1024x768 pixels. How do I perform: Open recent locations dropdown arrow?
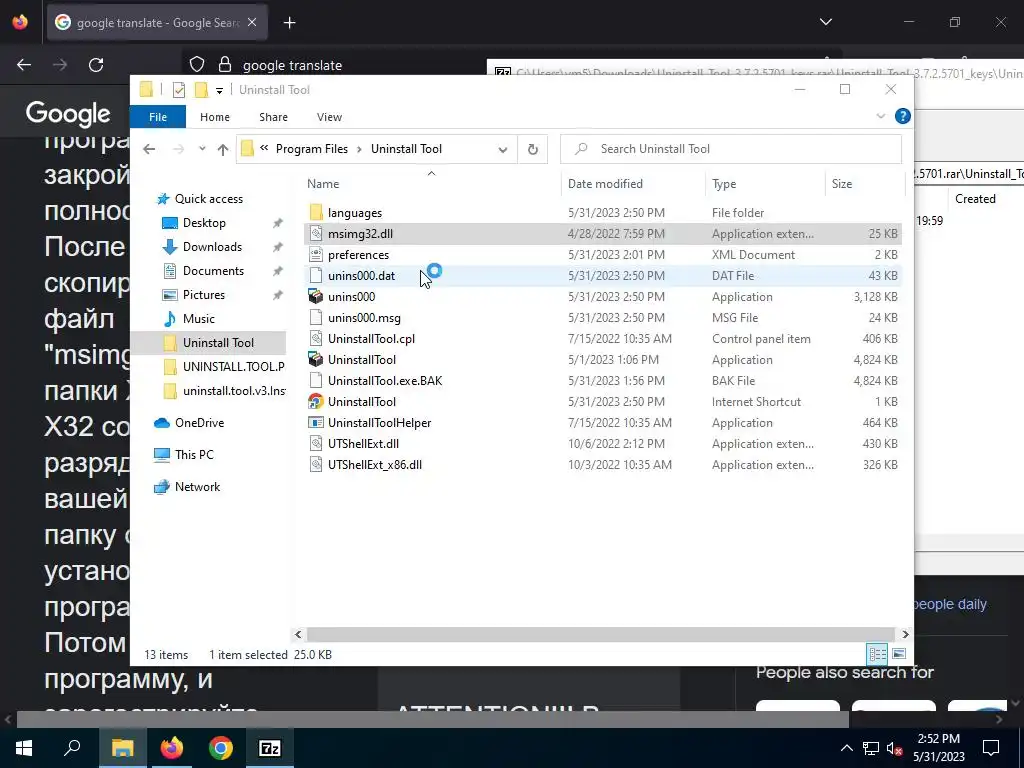[x=202, y=149]
